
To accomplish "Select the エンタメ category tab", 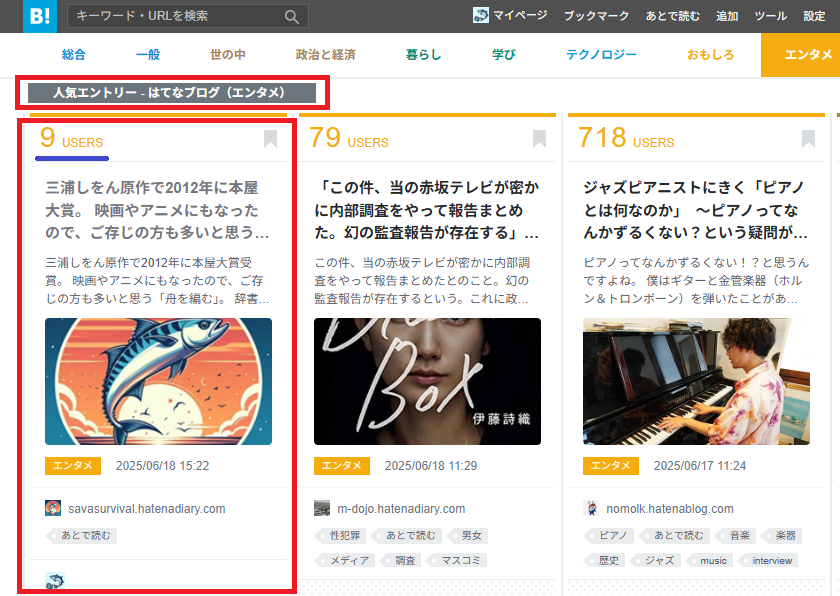I will coord(800,55).
